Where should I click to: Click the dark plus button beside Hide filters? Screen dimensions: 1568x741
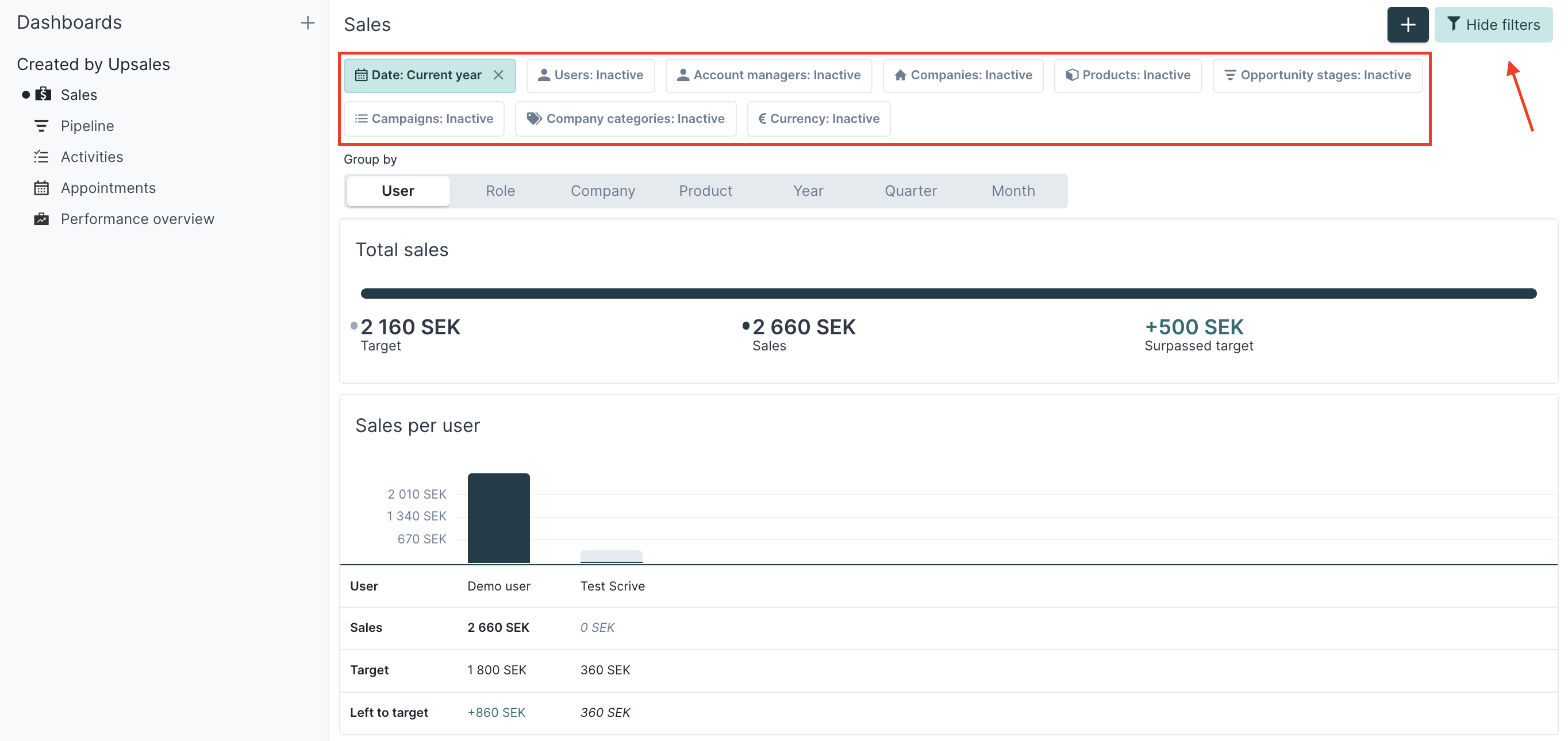tap(1407, 25)
